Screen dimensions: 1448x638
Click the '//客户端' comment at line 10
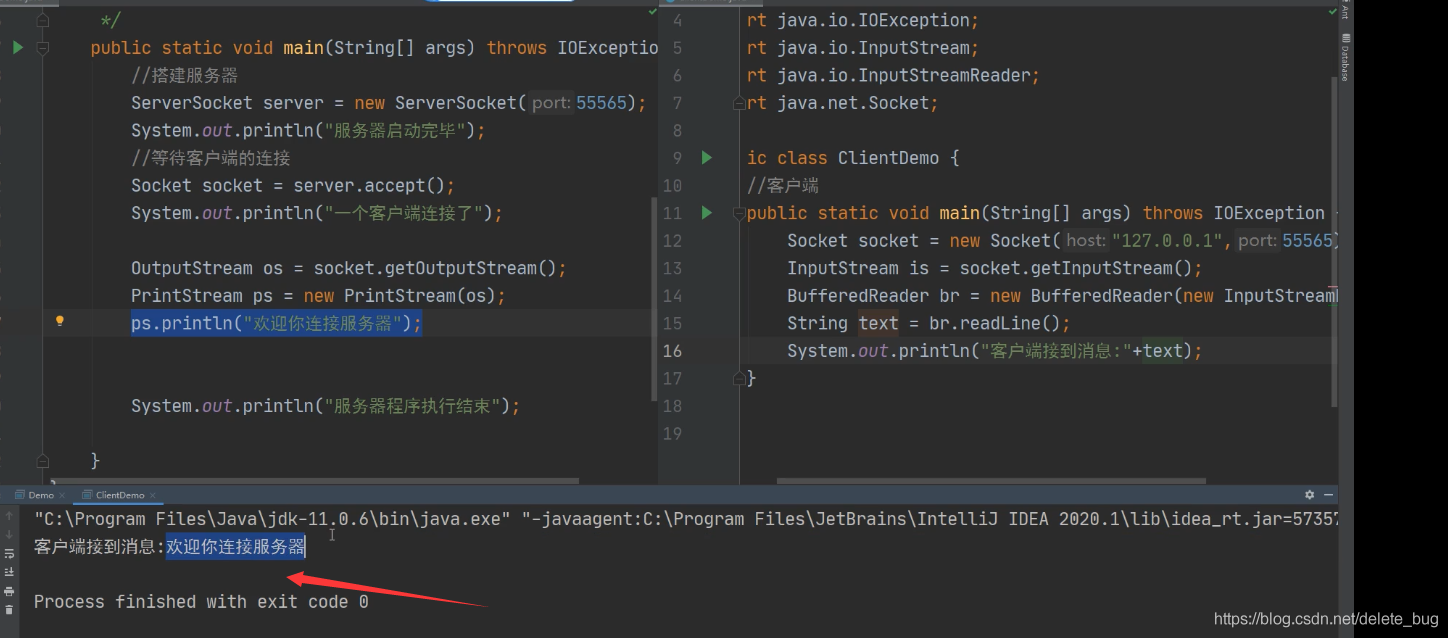[783, 185]
